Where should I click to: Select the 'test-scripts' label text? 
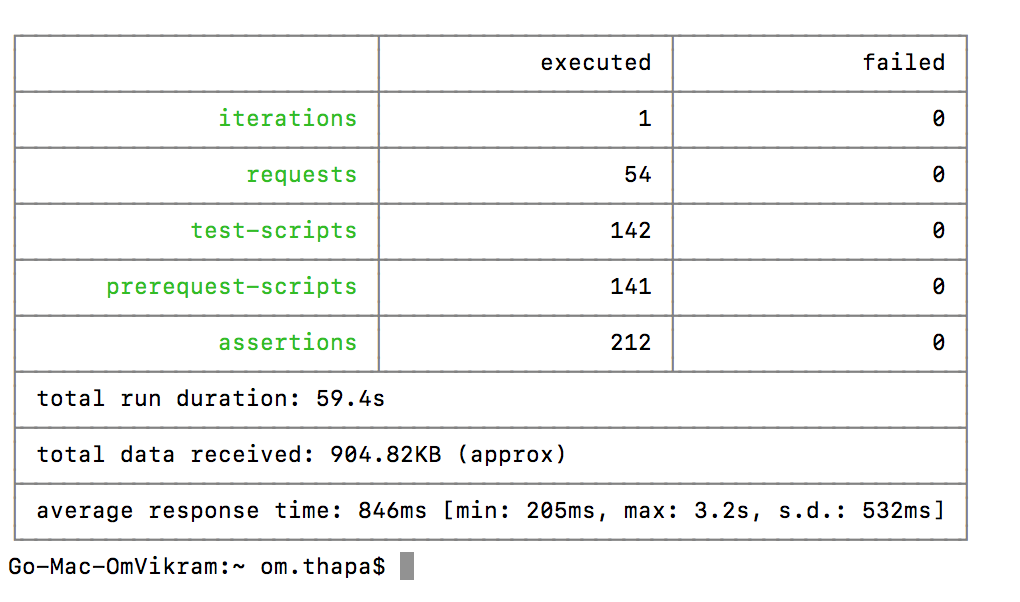273,230
